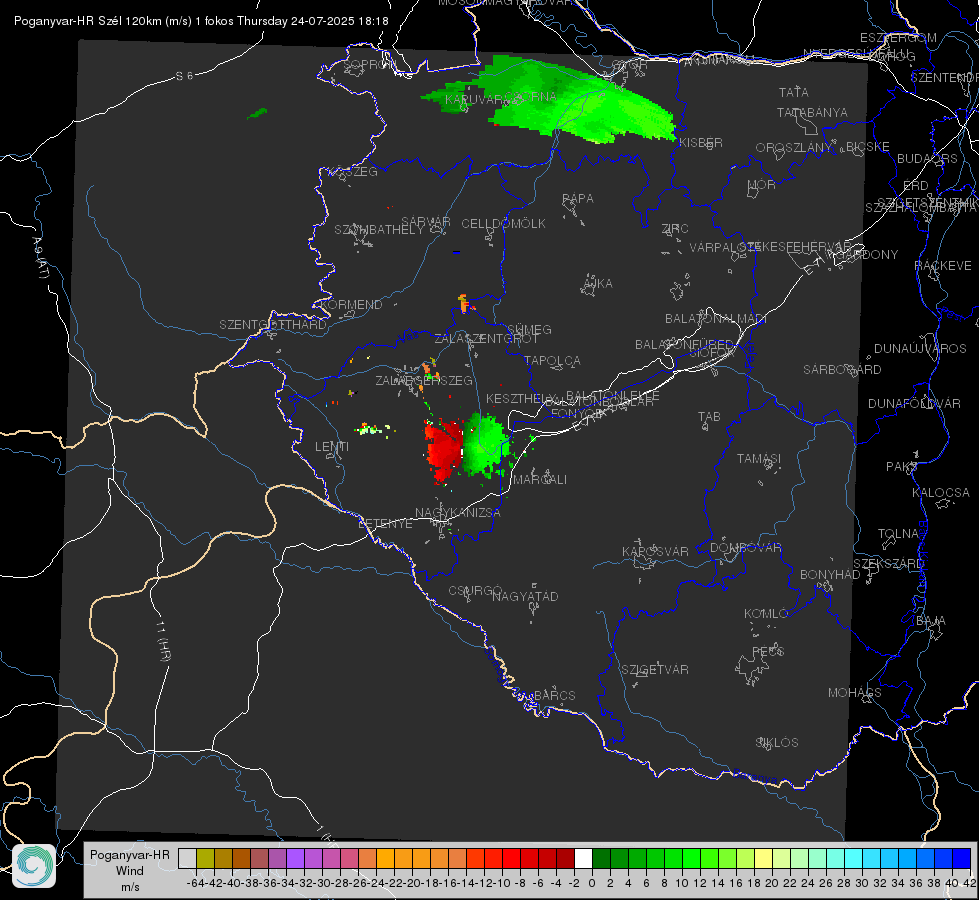Click the TATABANYA city label
This screenshot has height=900, width=979.
(x=812, y=112)
